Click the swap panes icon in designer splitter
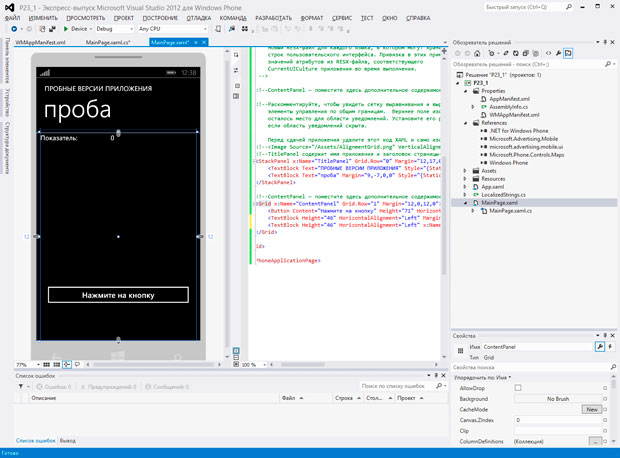Viewport: 620px width, 458px height. 236,70
